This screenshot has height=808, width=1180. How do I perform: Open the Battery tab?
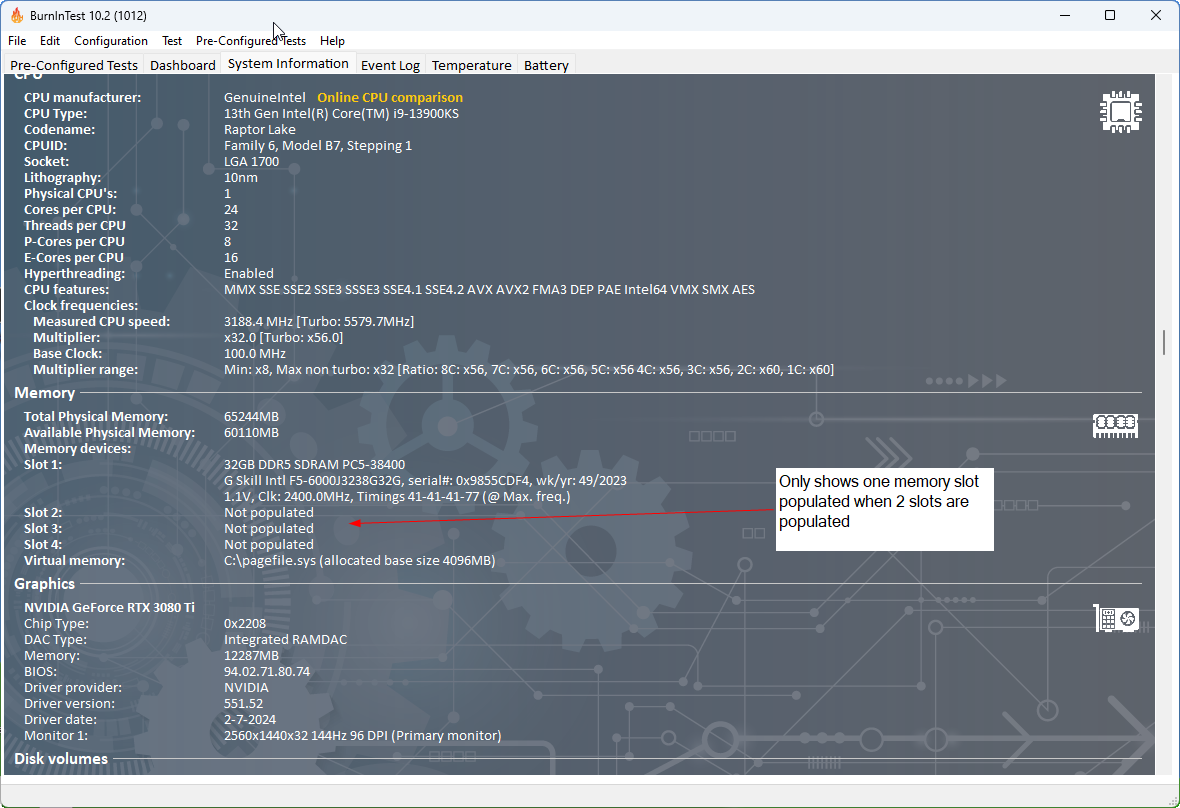[546, 65]
